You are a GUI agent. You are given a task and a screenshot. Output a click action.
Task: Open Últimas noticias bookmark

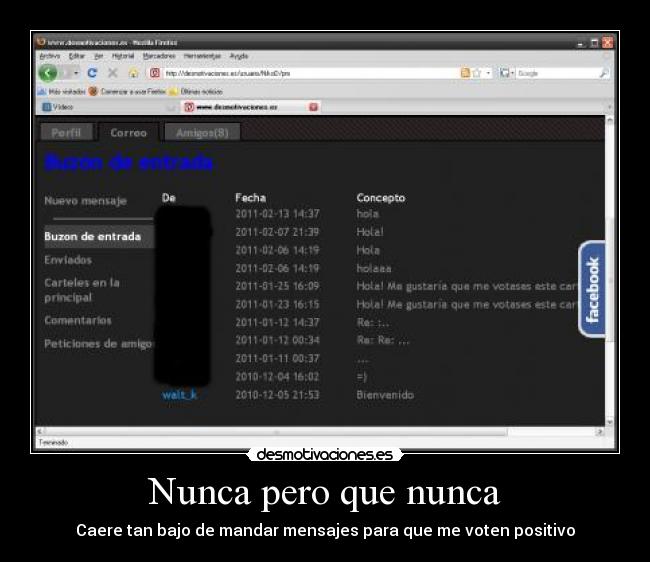click(196, 92)
